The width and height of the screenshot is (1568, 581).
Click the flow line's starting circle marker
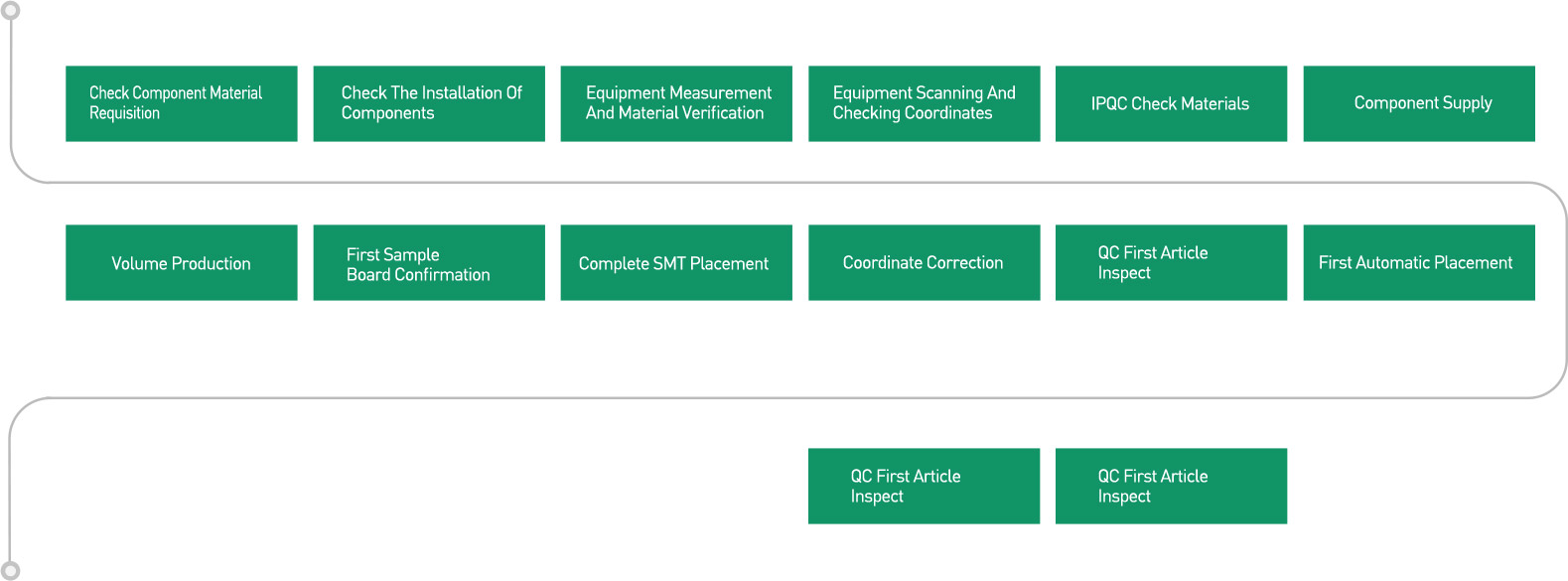click(x=10, y=11)
